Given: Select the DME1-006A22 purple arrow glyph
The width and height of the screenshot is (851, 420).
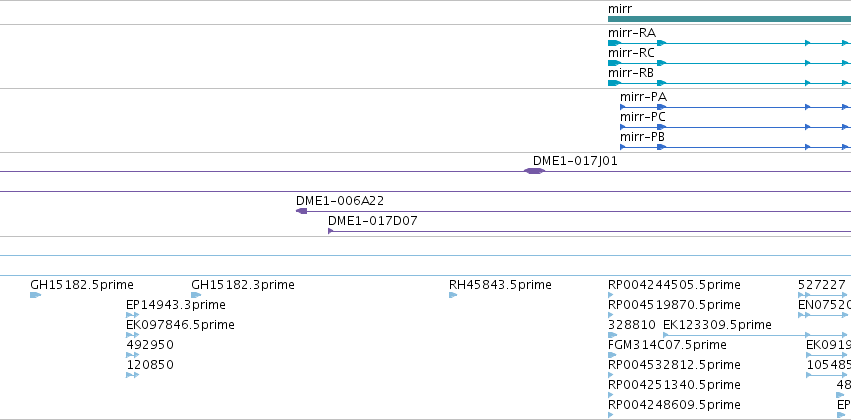Looking at the screenshot, I should tap(302, 211).
